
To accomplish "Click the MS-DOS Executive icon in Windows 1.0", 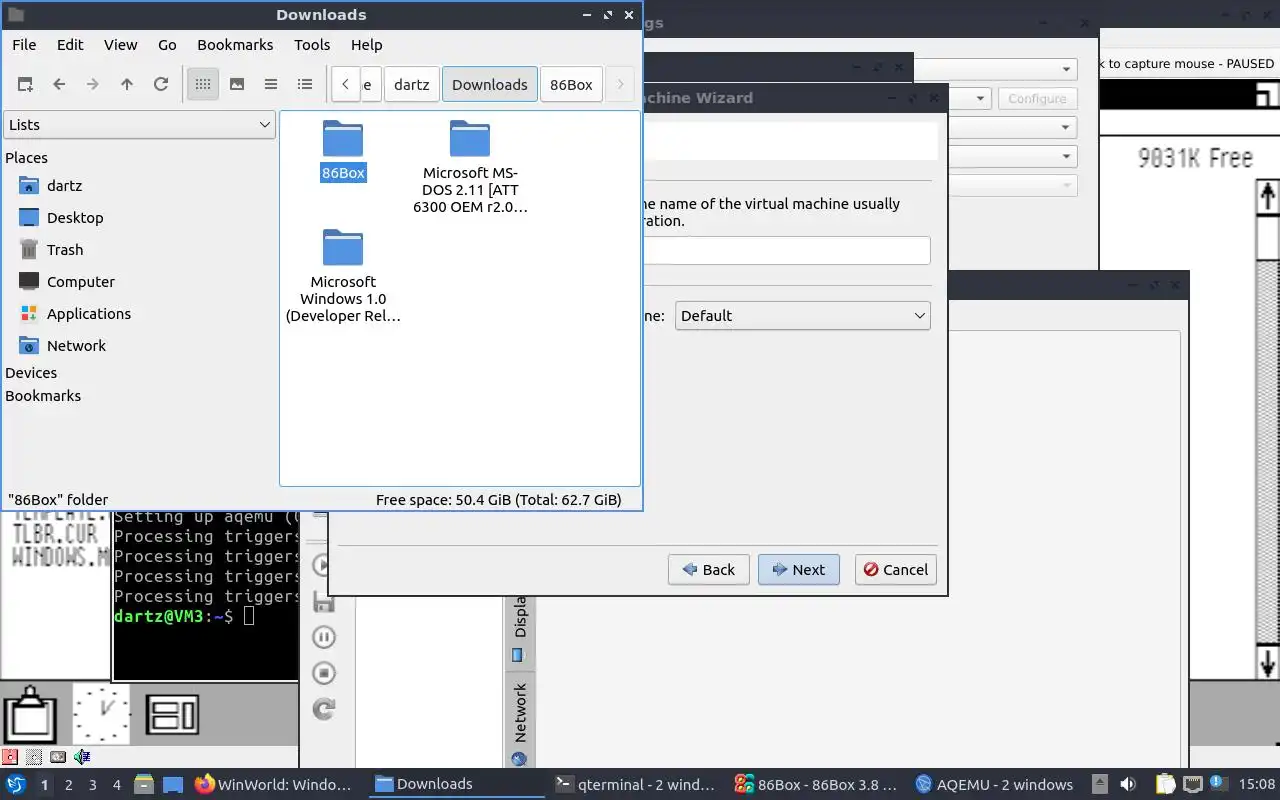I will tap(173, 714).
